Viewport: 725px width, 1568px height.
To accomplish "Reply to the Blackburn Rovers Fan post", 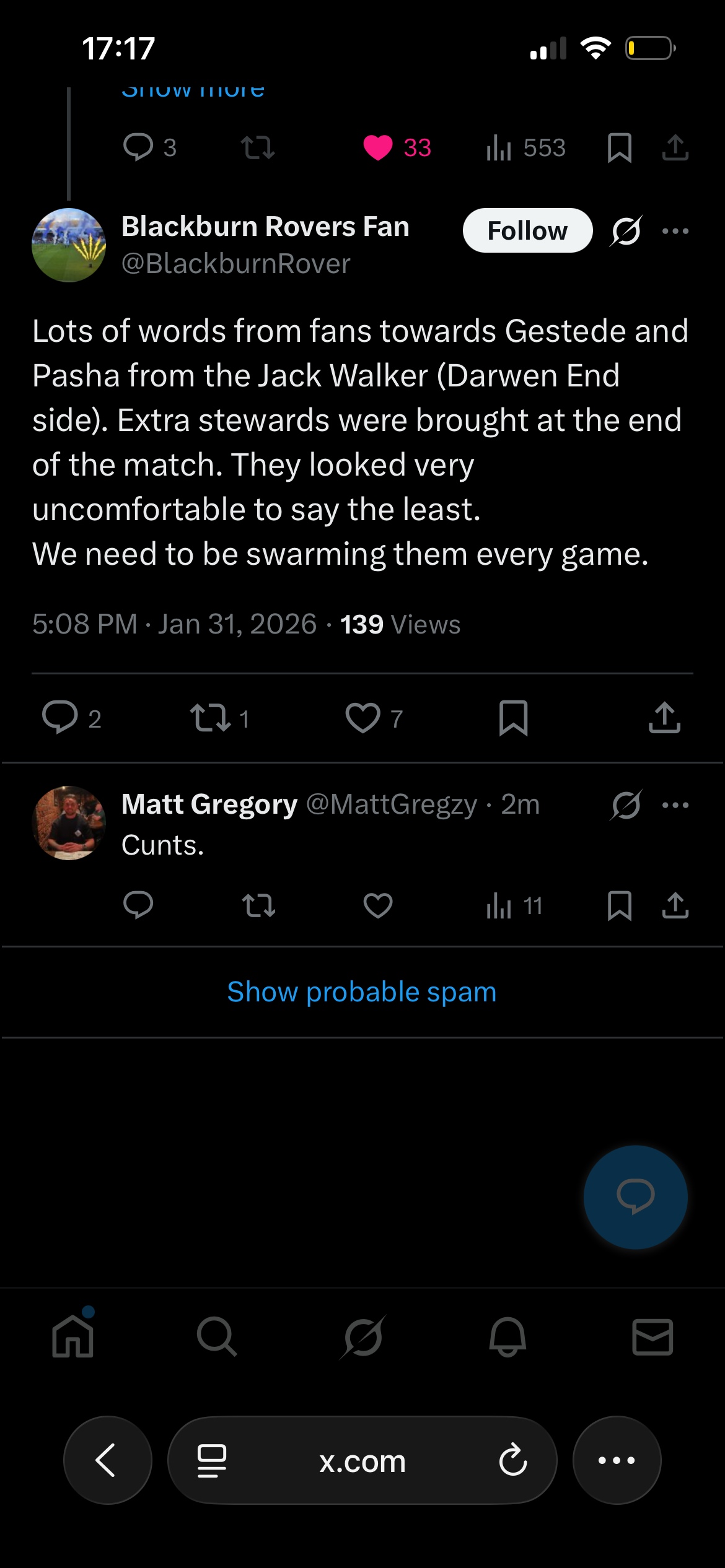I will pos(60,718).
